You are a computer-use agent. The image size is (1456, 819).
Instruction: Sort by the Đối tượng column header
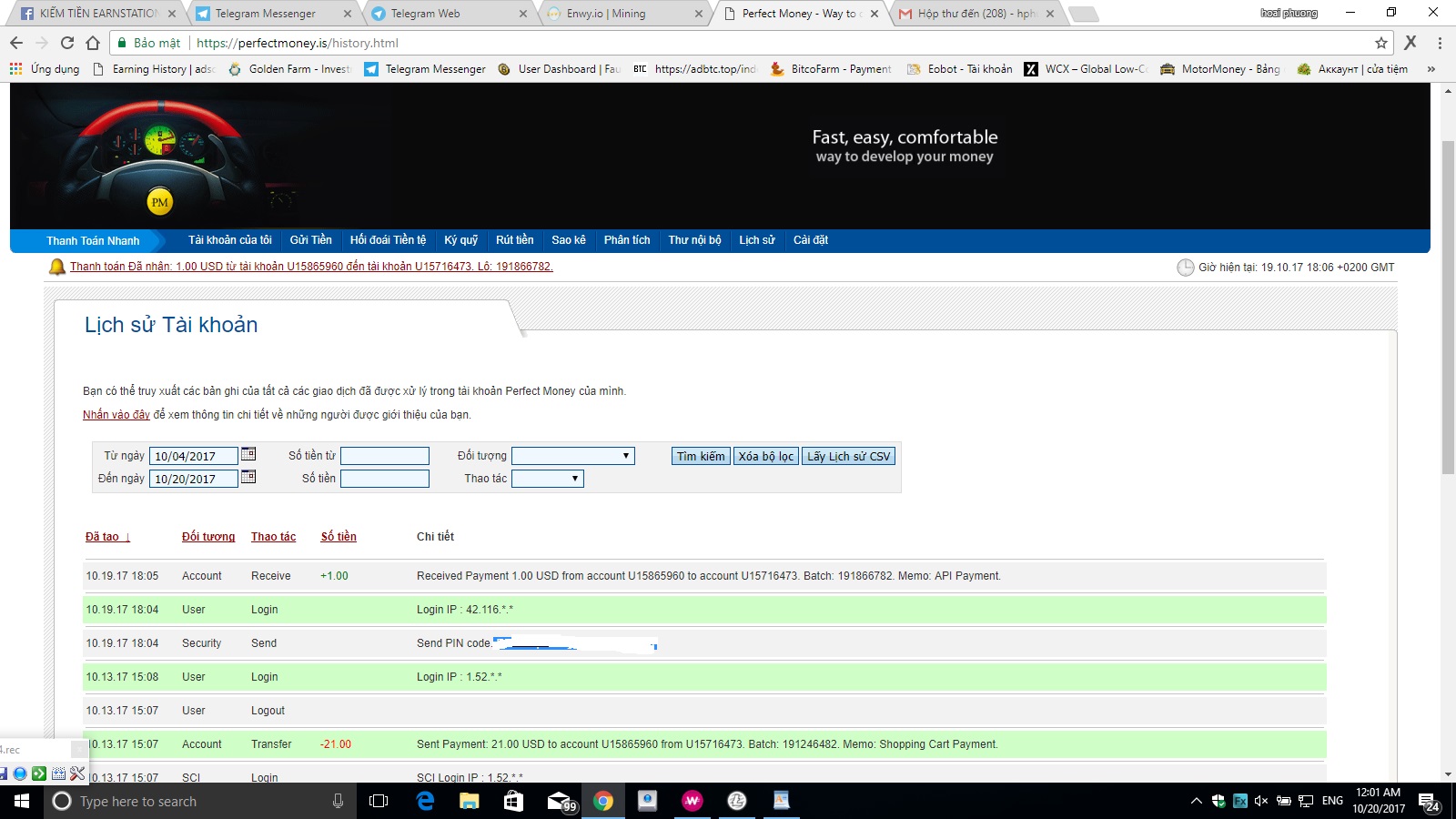pyautogui.click(x=208, y=537)
